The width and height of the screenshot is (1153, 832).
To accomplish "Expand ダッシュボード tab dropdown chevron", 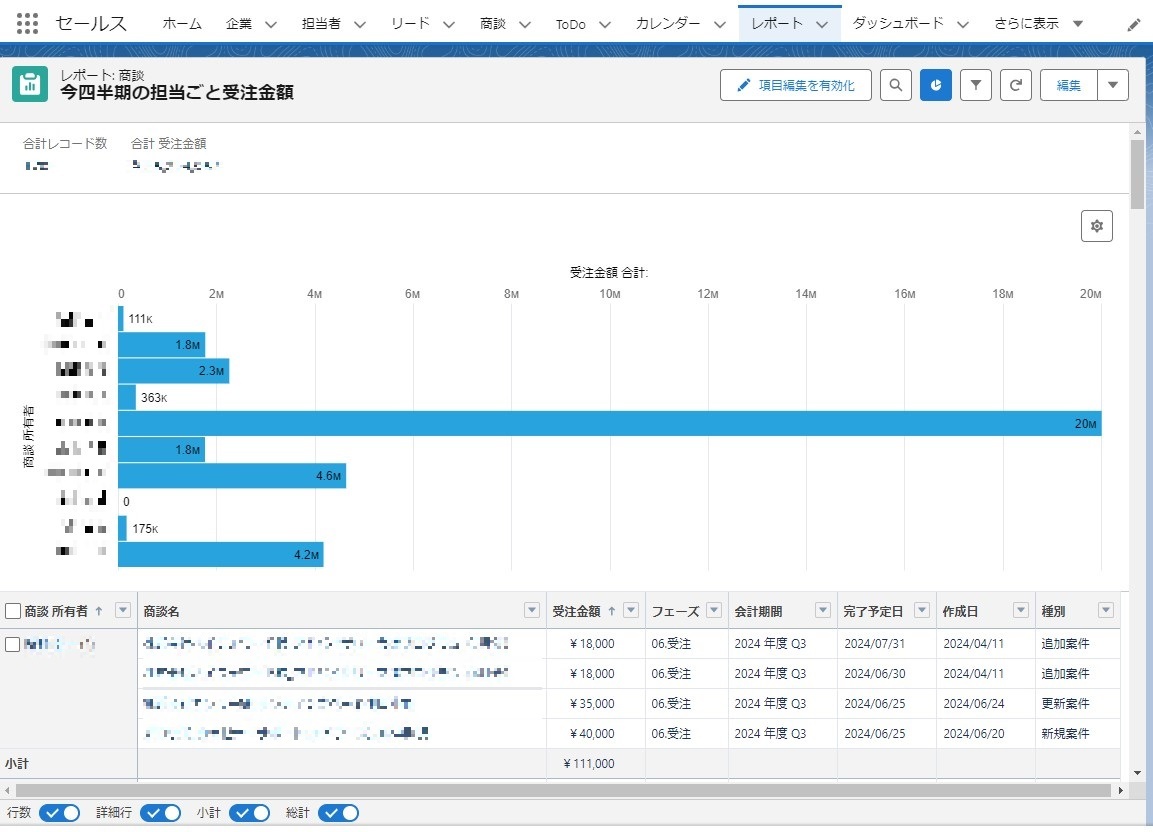I will tap(963, 24).
